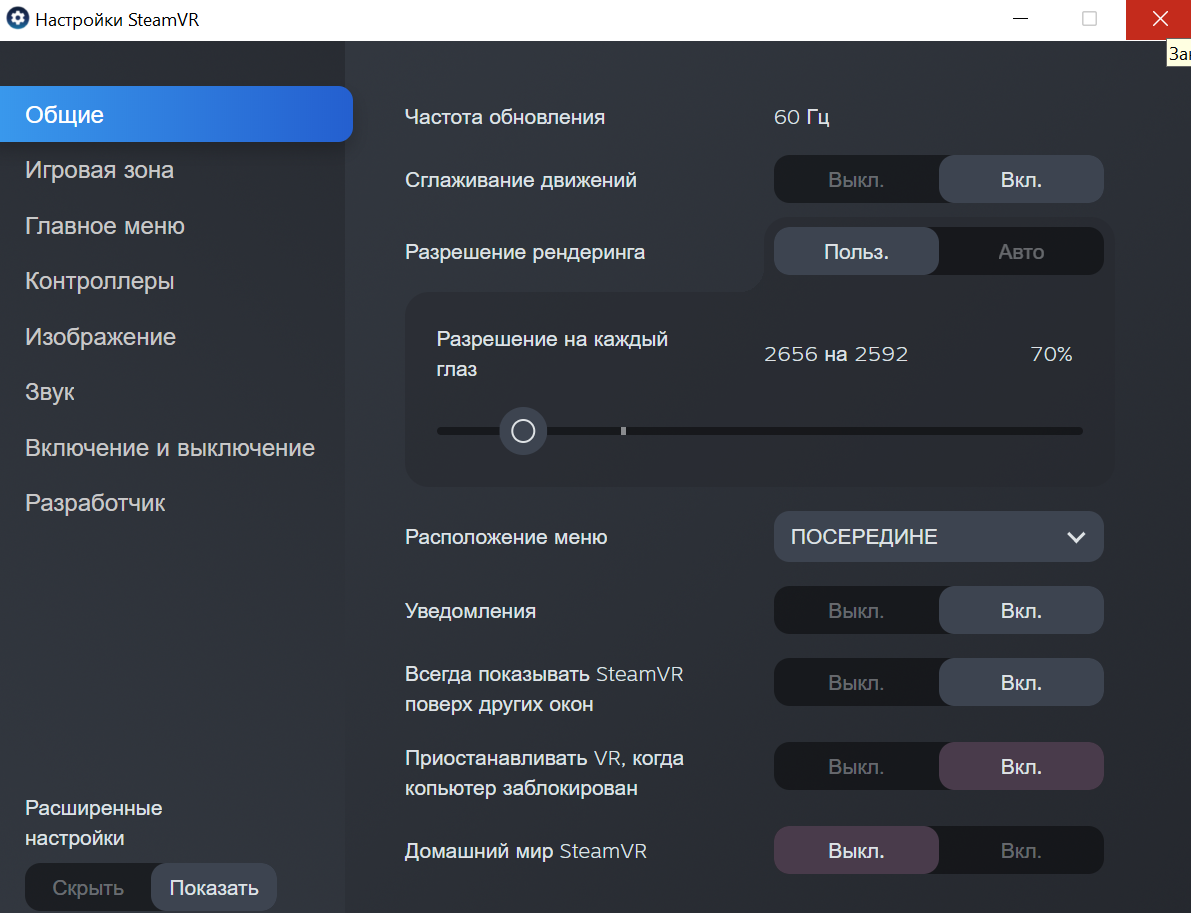The image size is (1191, 913).
Task: Click the SteamVR gear icon in title bar
Action: tap(17, 19)
